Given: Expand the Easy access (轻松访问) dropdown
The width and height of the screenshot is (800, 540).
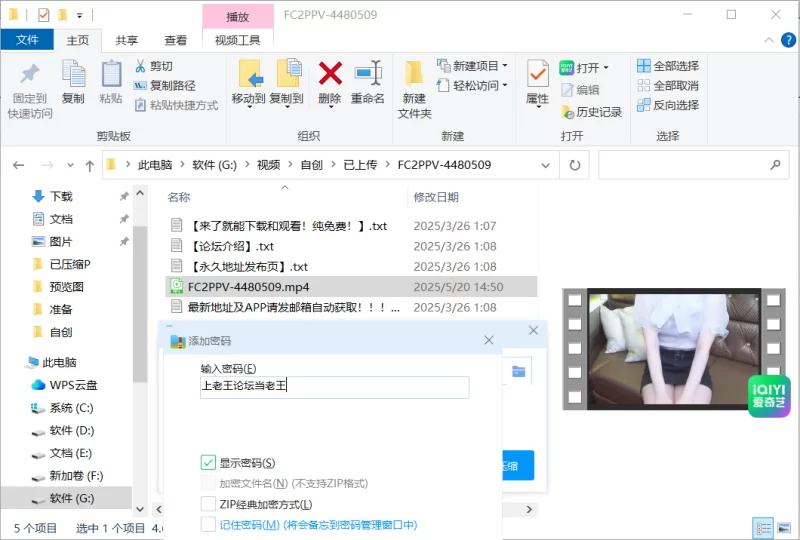Looking at the screenshot, I should coord(505,85).
